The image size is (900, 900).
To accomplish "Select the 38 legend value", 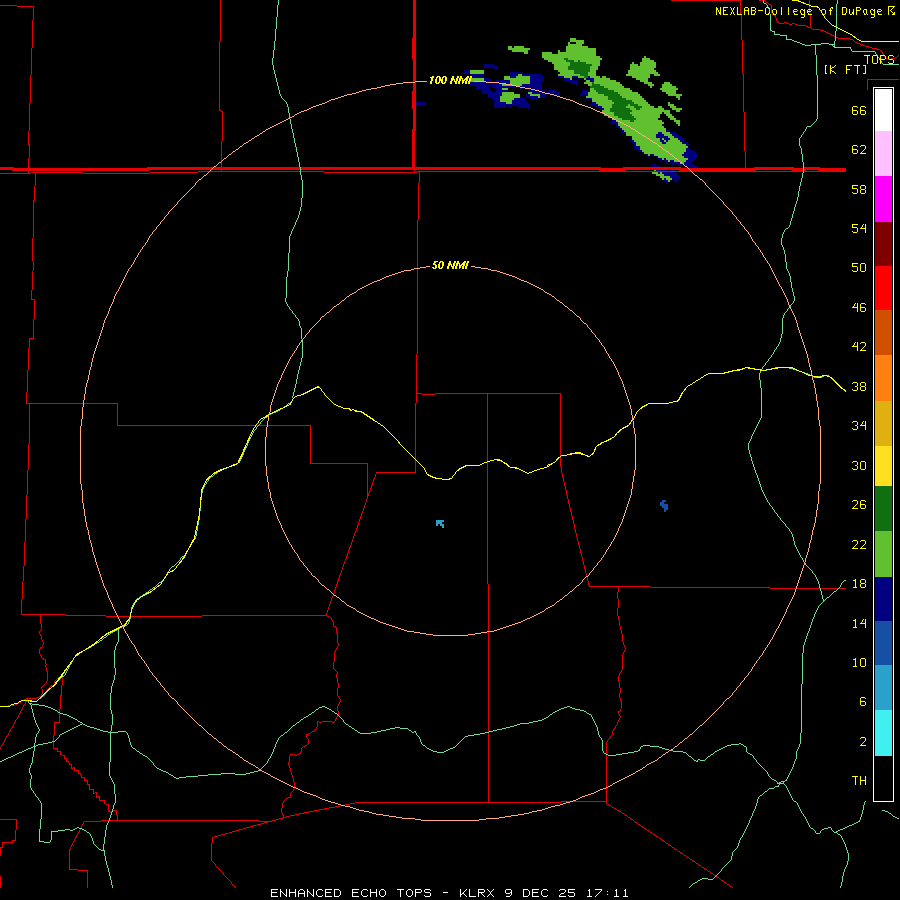I will pyautogui.click(x=859, y=386).
